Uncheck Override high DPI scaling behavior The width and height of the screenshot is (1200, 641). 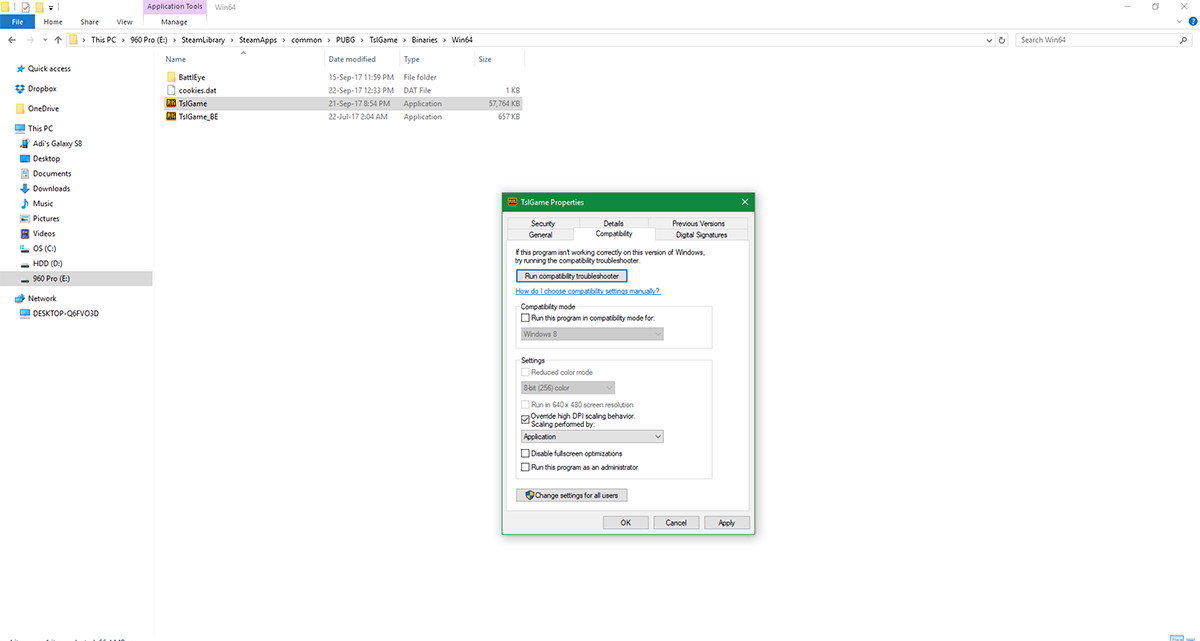(526, 419)
